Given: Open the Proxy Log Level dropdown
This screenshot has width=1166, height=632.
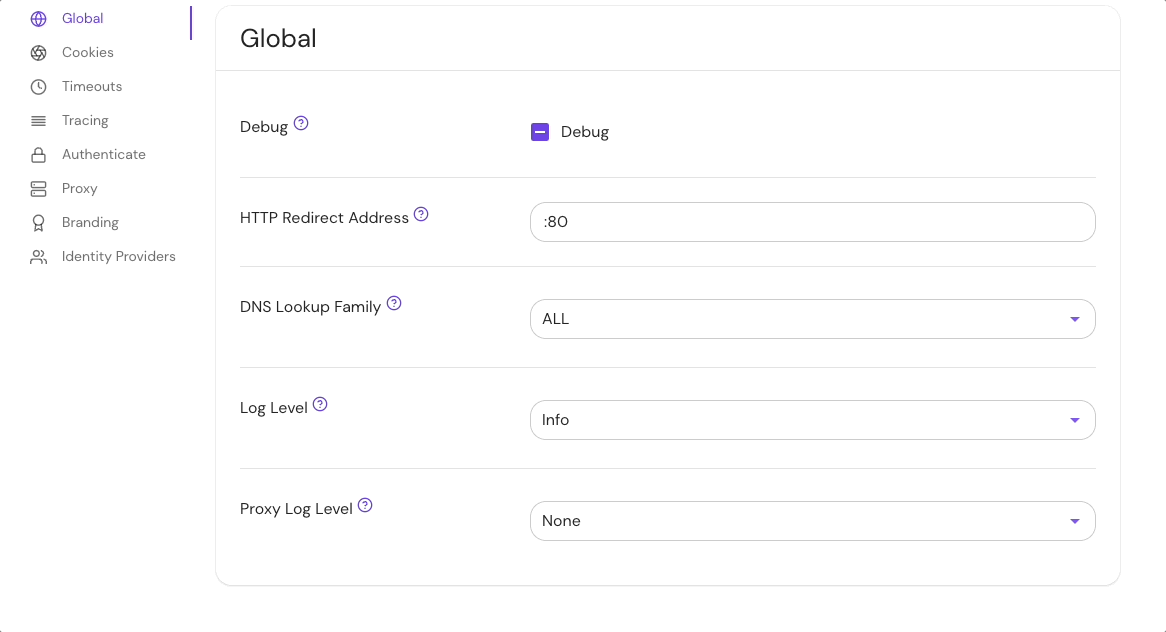Looking at the screenshot, I should (x=812, y=521).
